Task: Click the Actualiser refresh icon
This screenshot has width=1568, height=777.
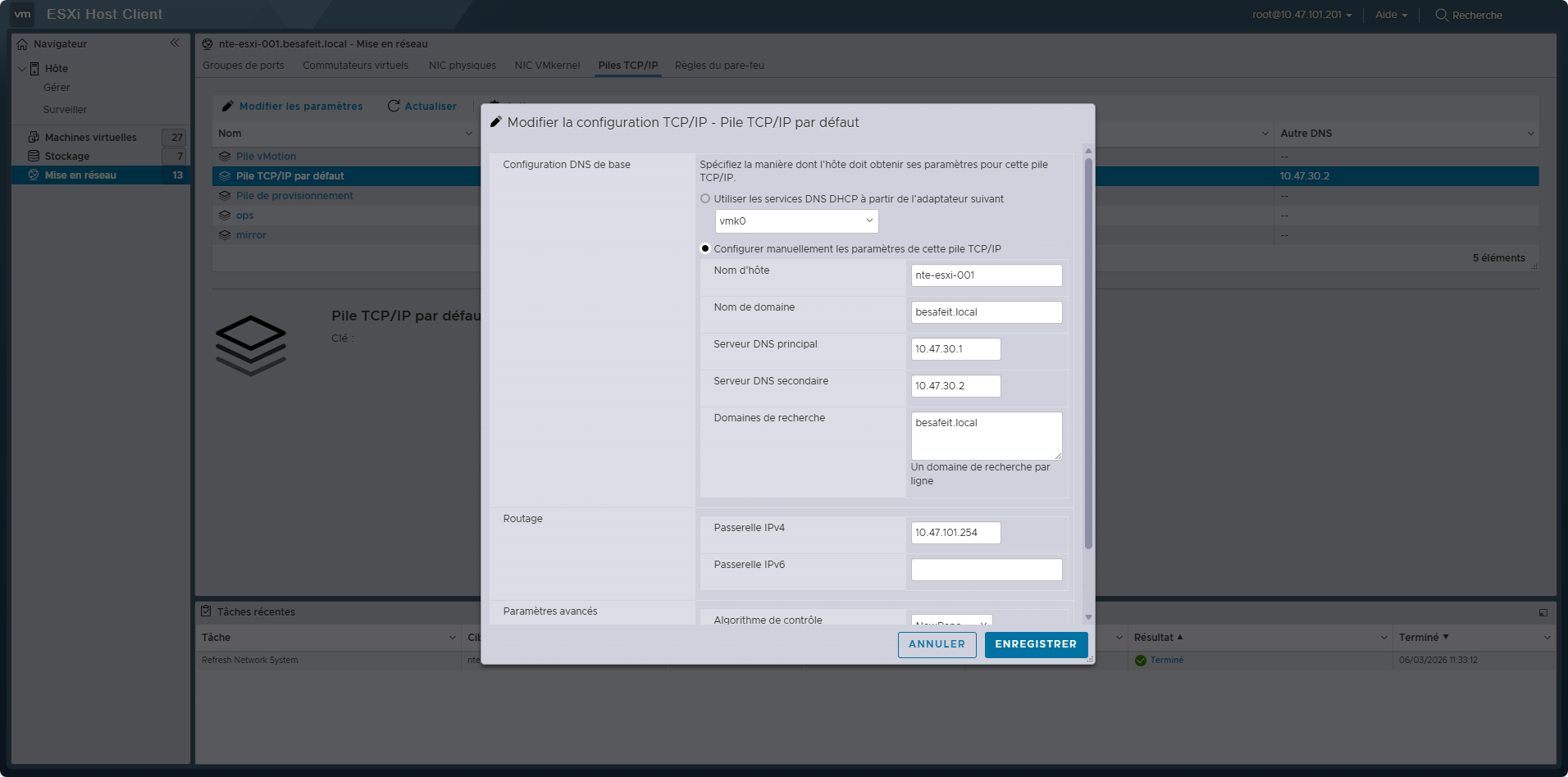Action: point(394,106)
